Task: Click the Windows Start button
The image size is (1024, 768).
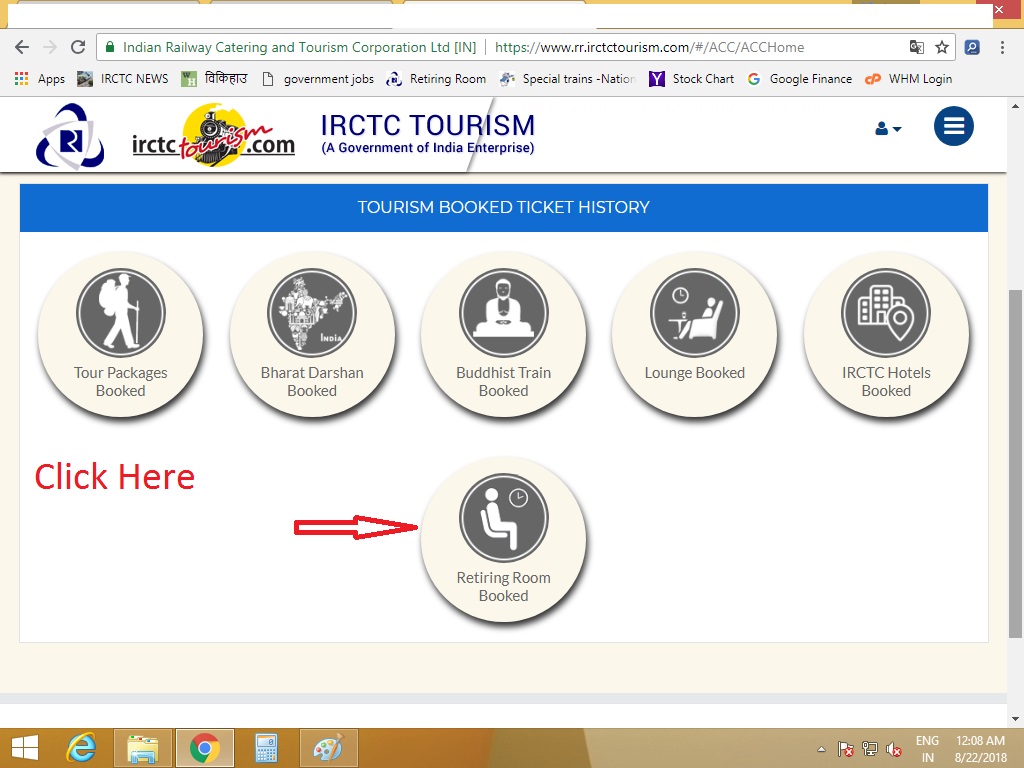Action: point(24,748)
